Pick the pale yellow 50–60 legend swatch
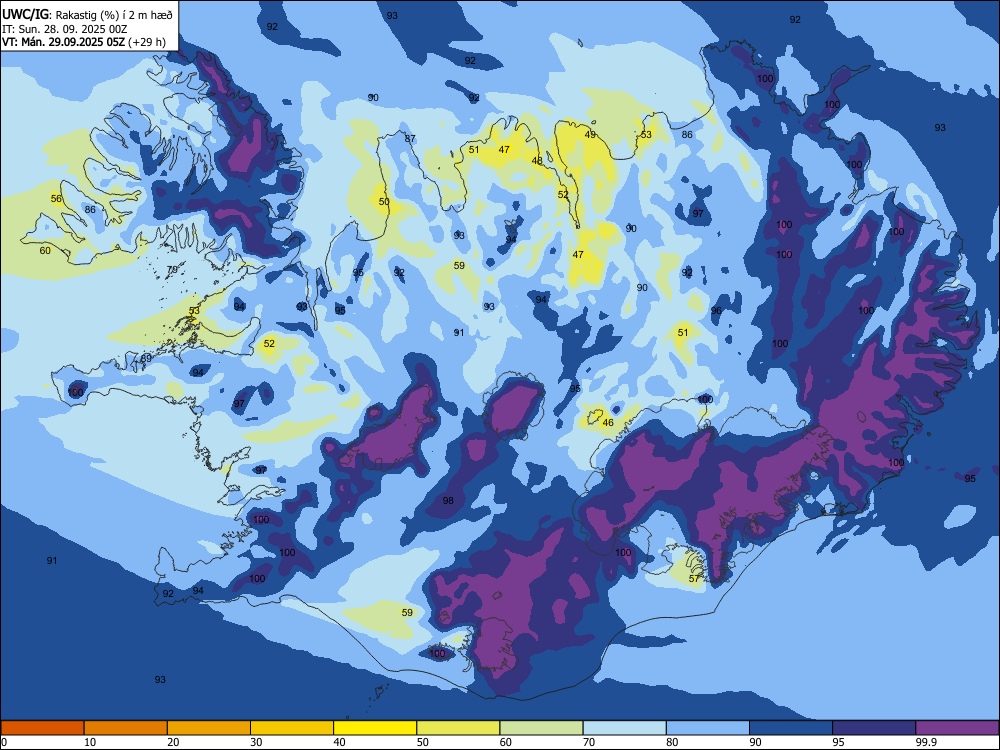Viewport: 1000px width, 750px height. coord(458,728)
